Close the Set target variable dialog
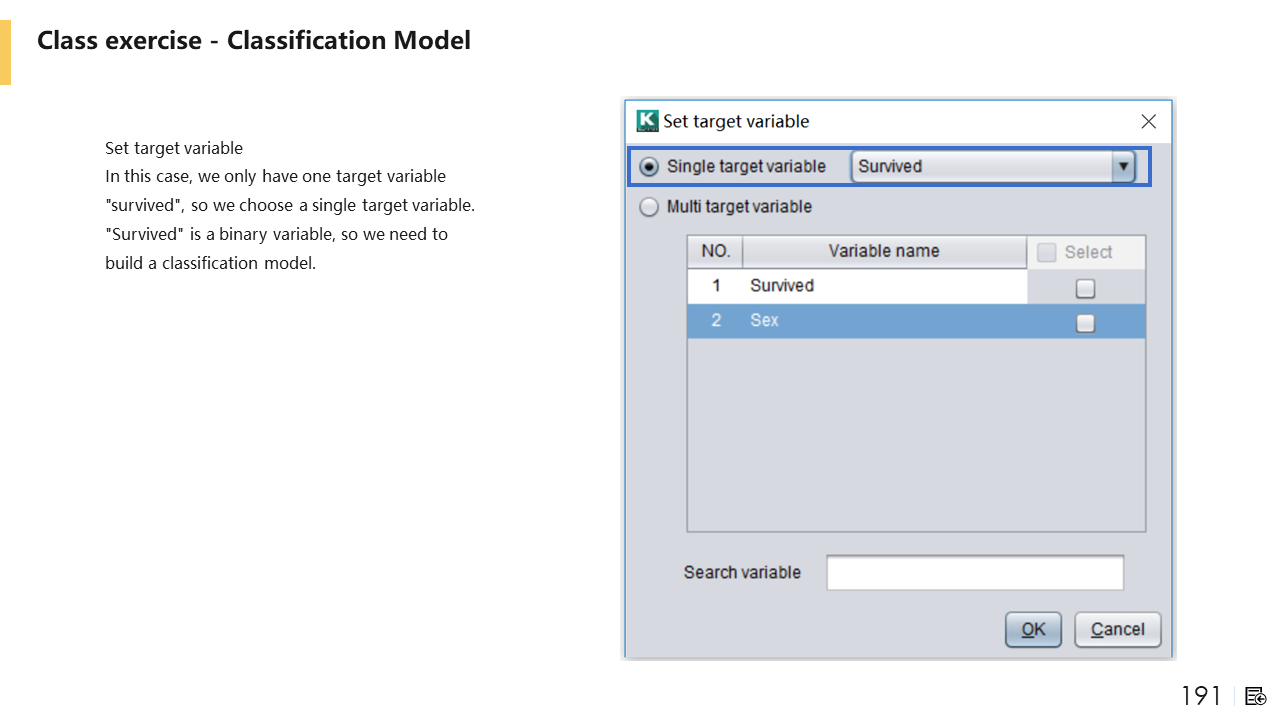 1148,121
